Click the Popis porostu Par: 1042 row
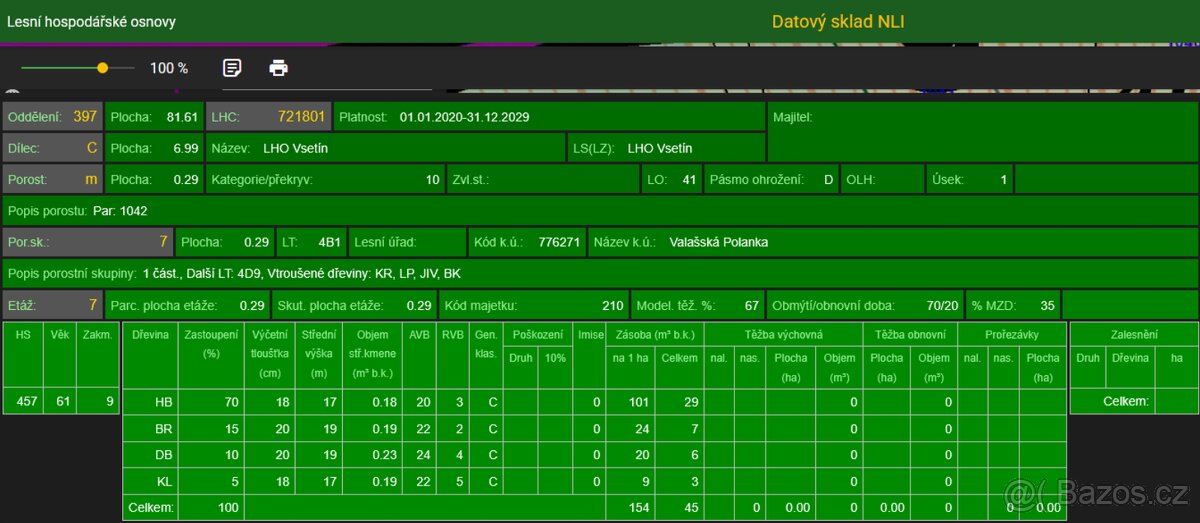 600,211
